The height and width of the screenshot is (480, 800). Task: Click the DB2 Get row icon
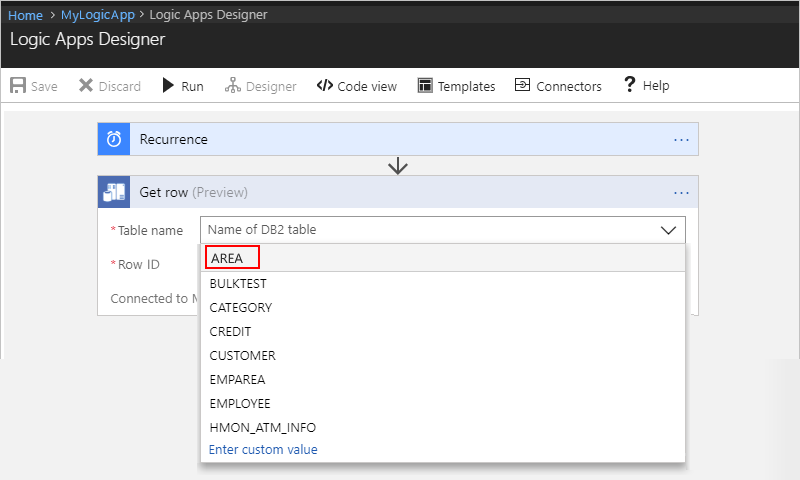[114, 192]
